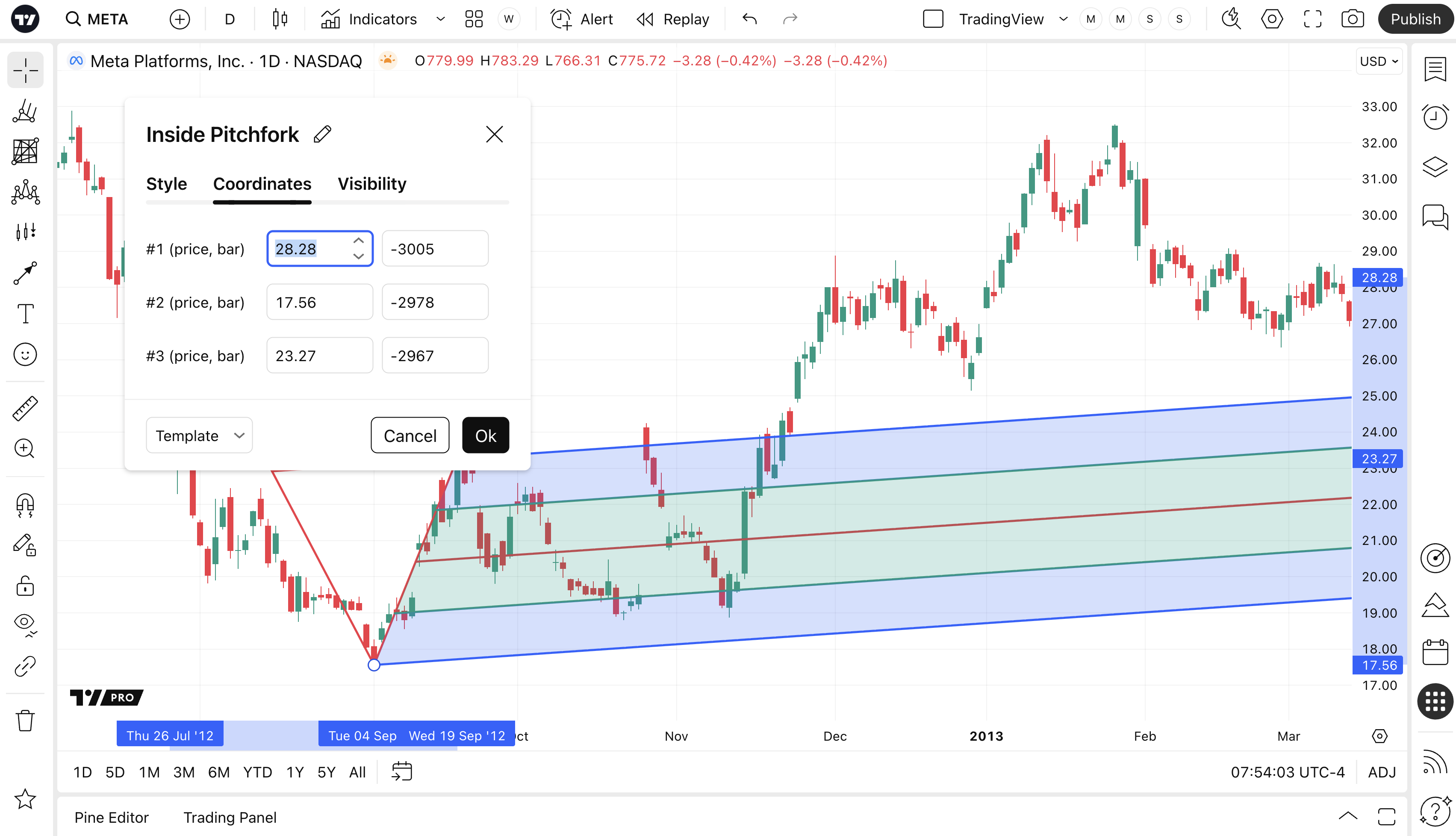Toggle the ADJ adjustment setting
This screenshot has height=836, width=1456.
[1381, 772]
